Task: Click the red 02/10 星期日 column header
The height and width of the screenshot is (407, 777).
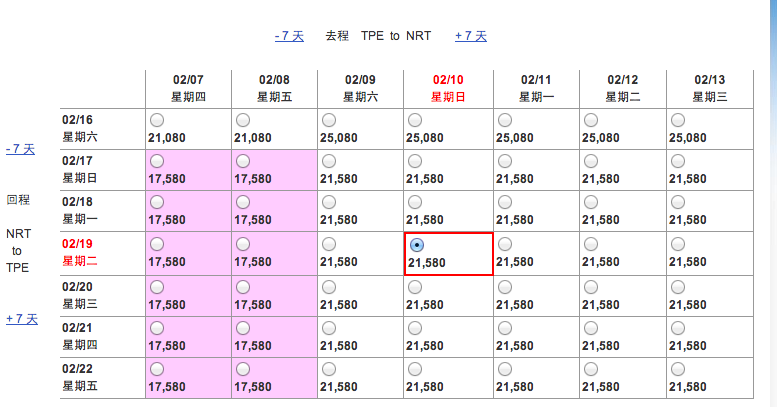Action: pos(448,88)
